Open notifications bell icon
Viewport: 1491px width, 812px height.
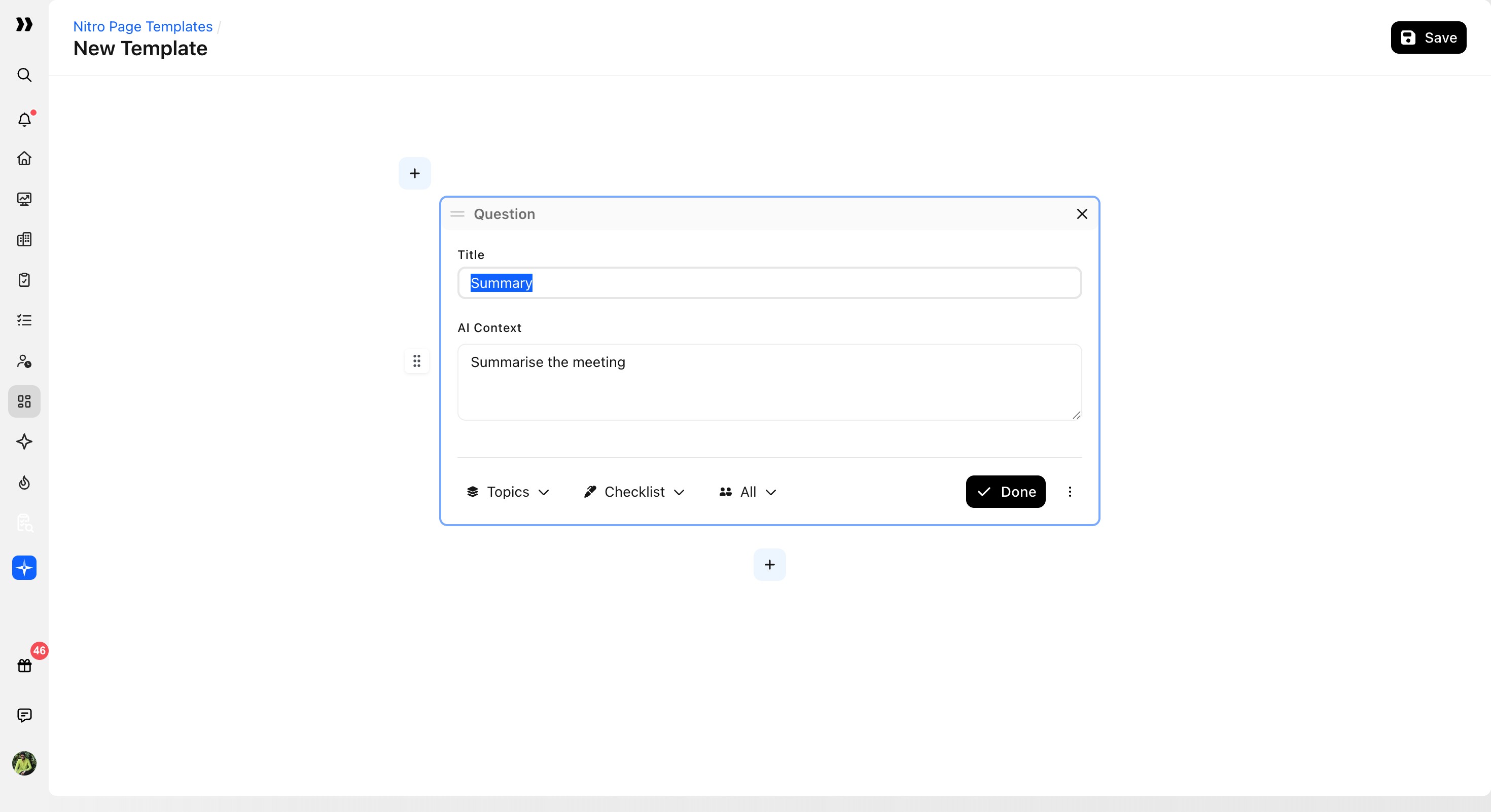24,119
